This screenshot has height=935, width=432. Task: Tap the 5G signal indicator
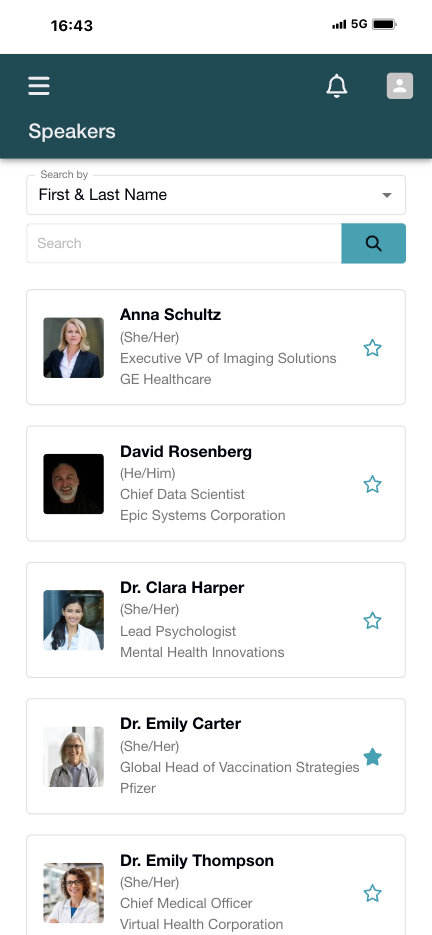pos(359,24)
